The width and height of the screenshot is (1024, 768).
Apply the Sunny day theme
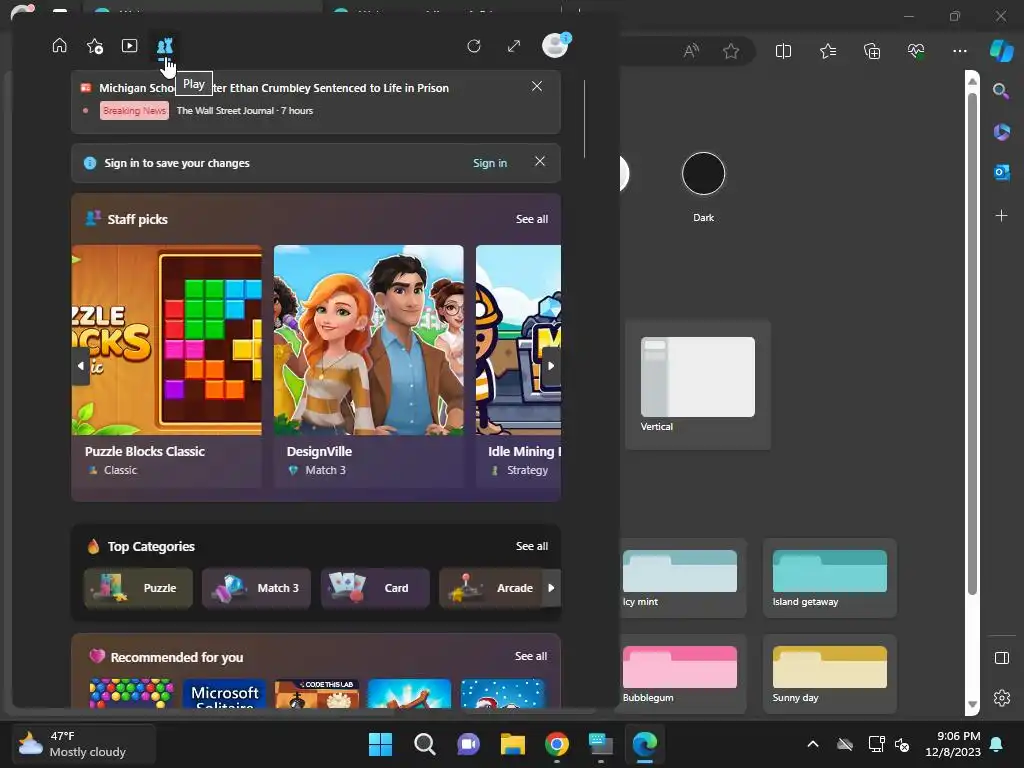[x=829, y=674]
